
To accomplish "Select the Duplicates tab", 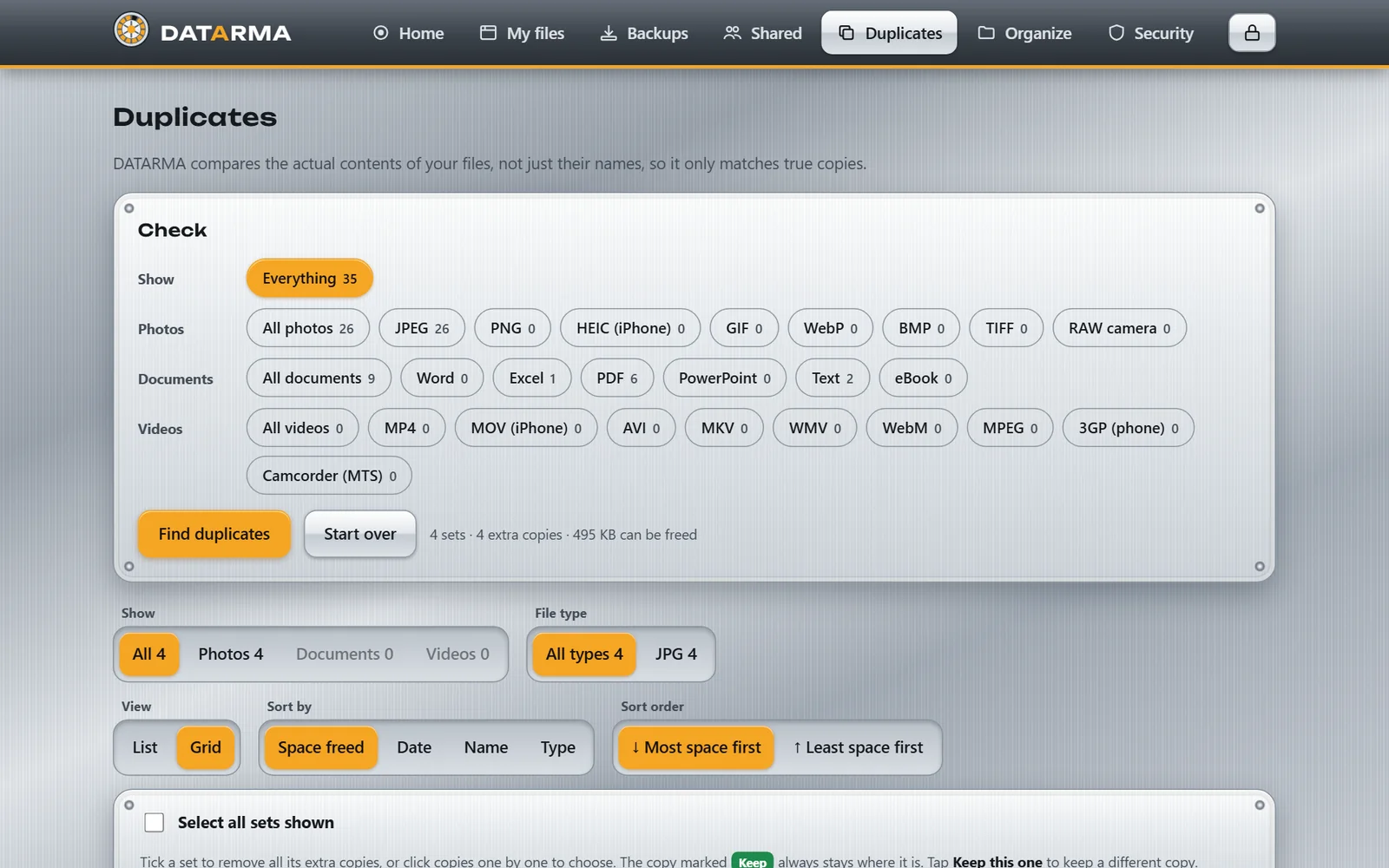I will [889, 33].
